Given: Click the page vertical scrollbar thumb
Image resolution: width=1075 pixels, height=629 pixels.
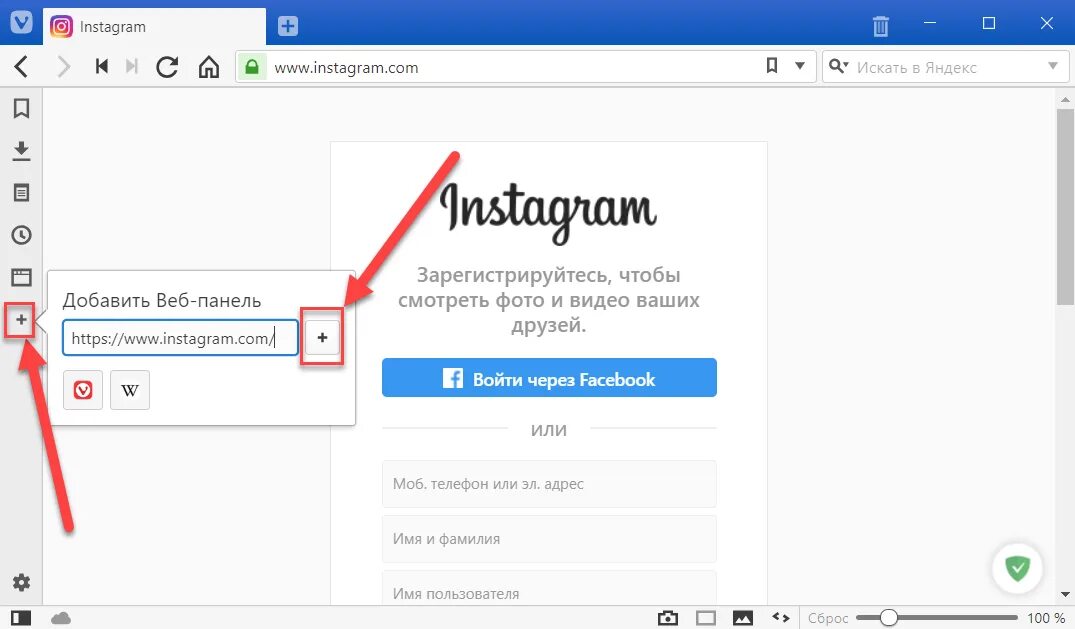Looking at the screenshot, I should 1065,206.
